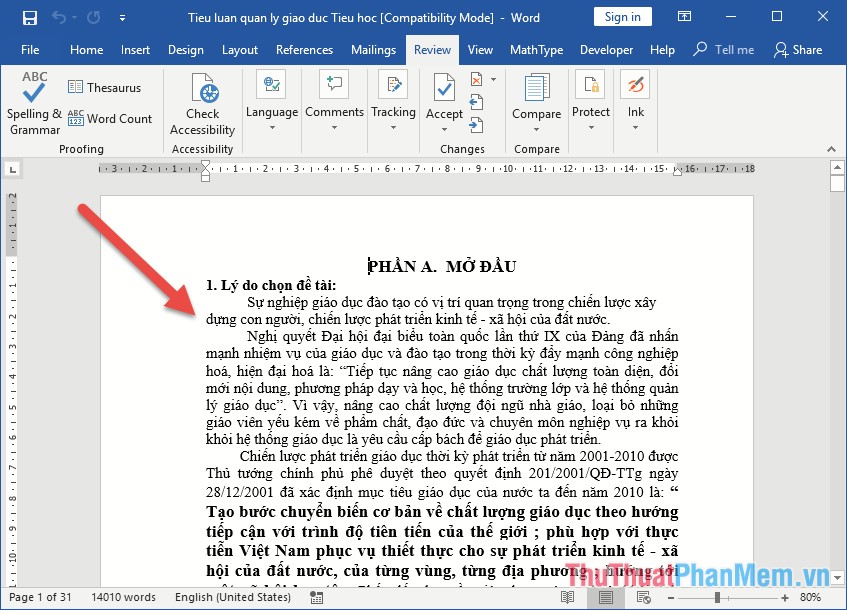Switch to the Mailings ribbon tab
Image resolution: width=847 pixels, height=610 pixels.
point(373,49)
